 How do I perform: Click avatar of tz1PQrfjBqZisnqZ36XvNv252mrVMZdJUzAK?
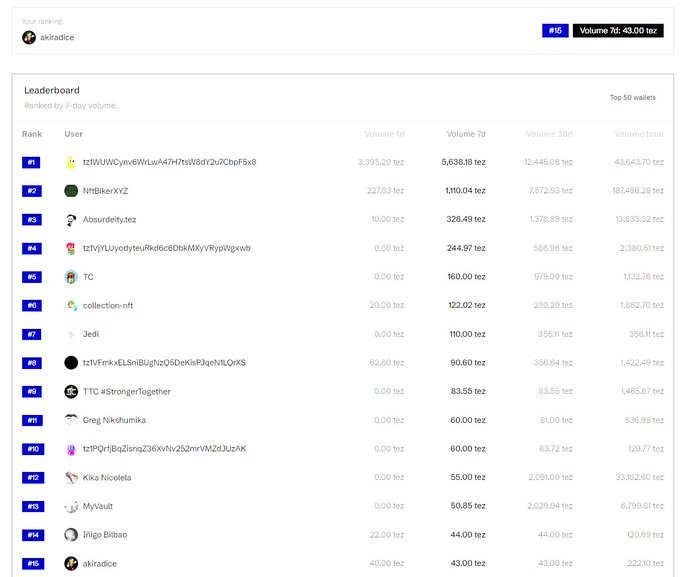[71, 449]
